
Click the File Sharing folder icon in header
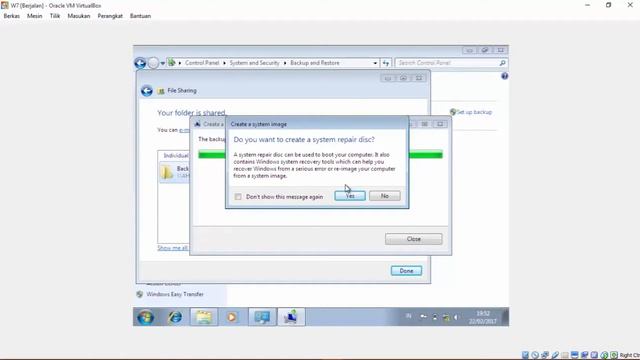coord(161,91)
